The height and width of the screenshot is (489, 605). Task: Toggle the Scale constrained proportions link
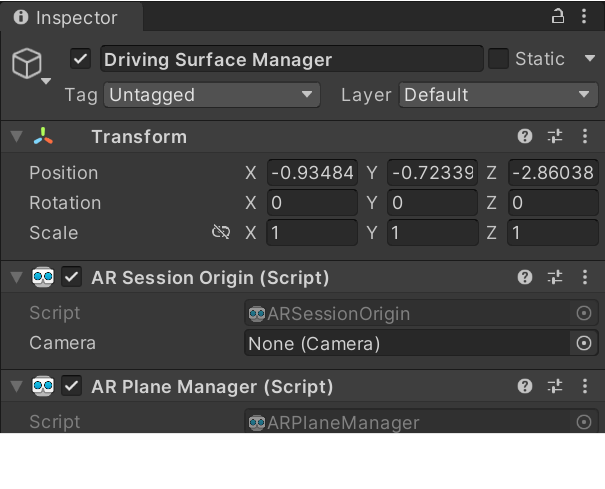(221, 233)
